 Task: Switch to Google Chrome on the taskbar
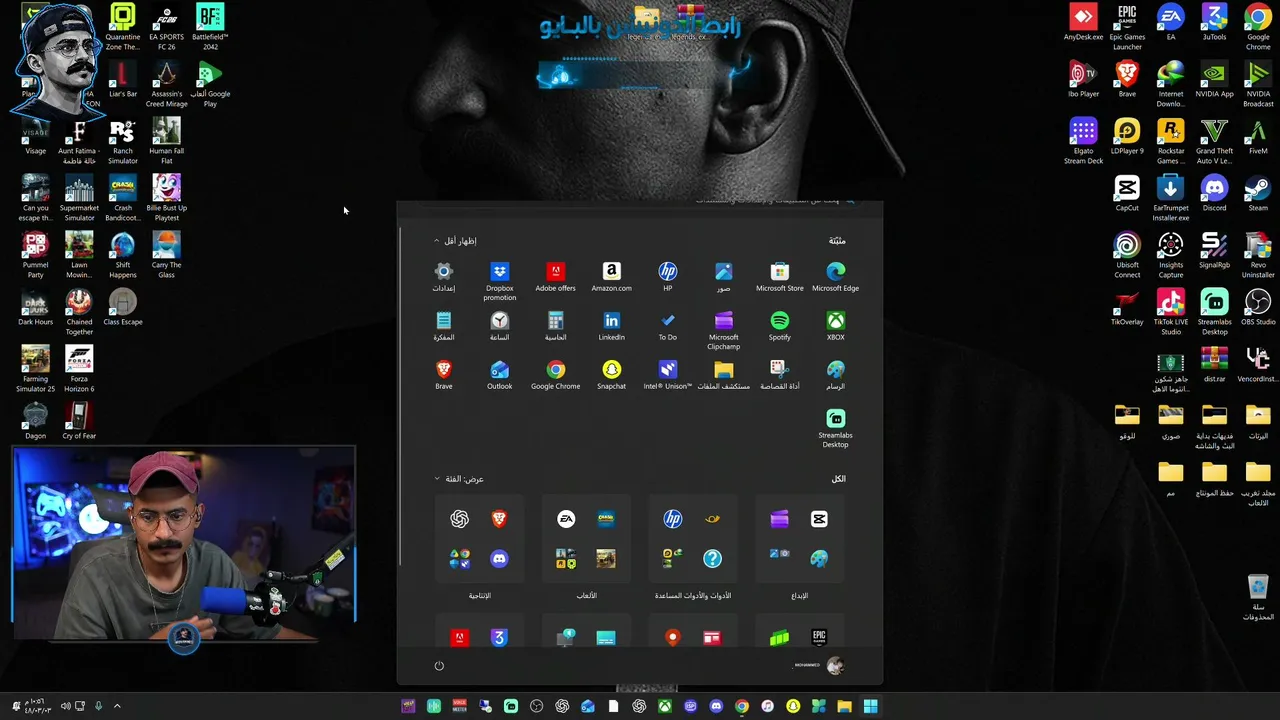741,706
